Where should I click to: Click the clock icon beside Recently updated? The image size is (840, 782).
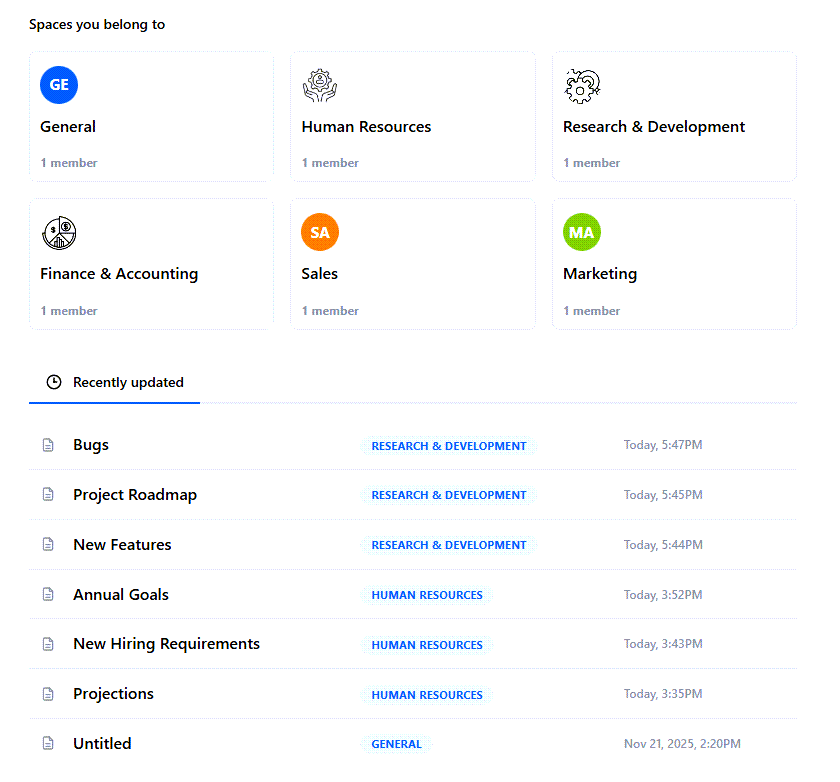(x=52, y=382)
